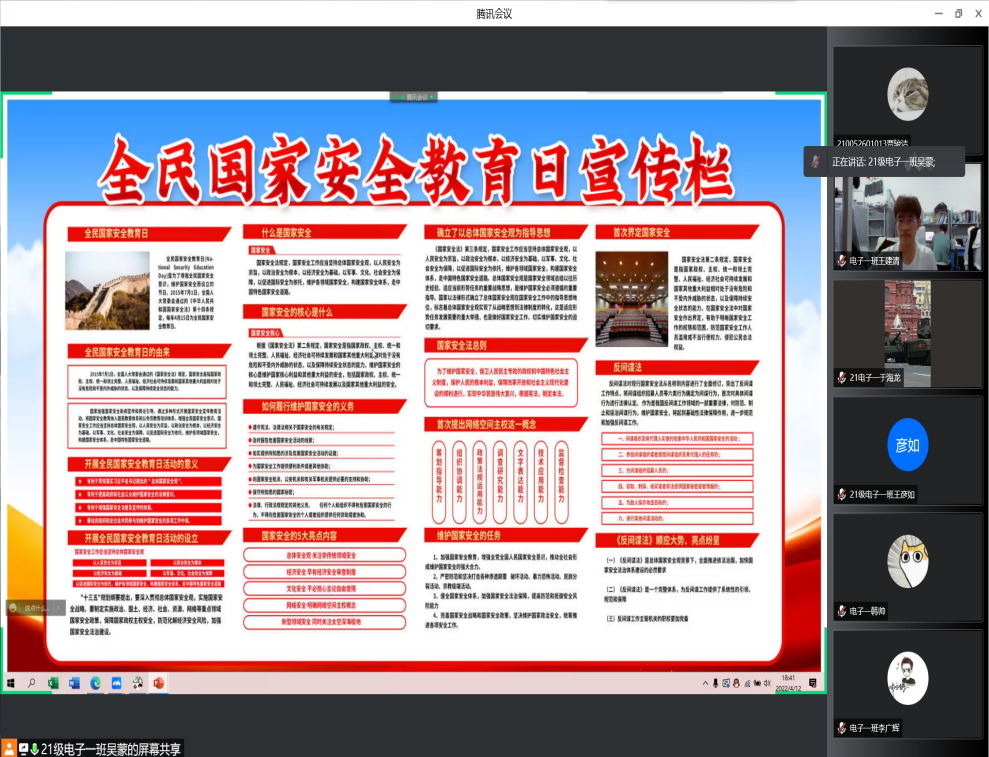Open the taskbar search magnifier icon
Viewport: 989px width, 757px height.
(x=32, y=683)
